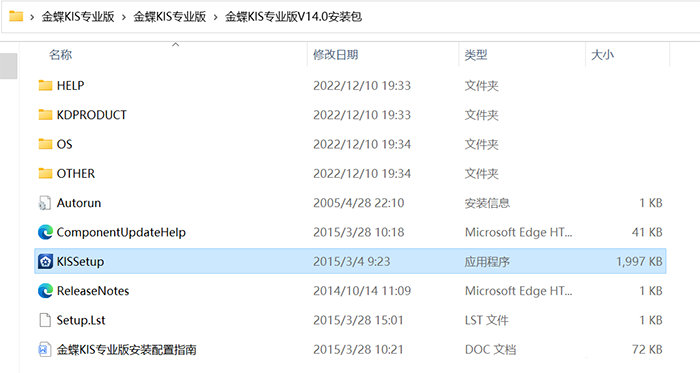The image size is (700, 373).
Task: Expand chevron before 金蝶KIS专业版V14.0安装包 breadcrumb
Action: tap(216, 17)
